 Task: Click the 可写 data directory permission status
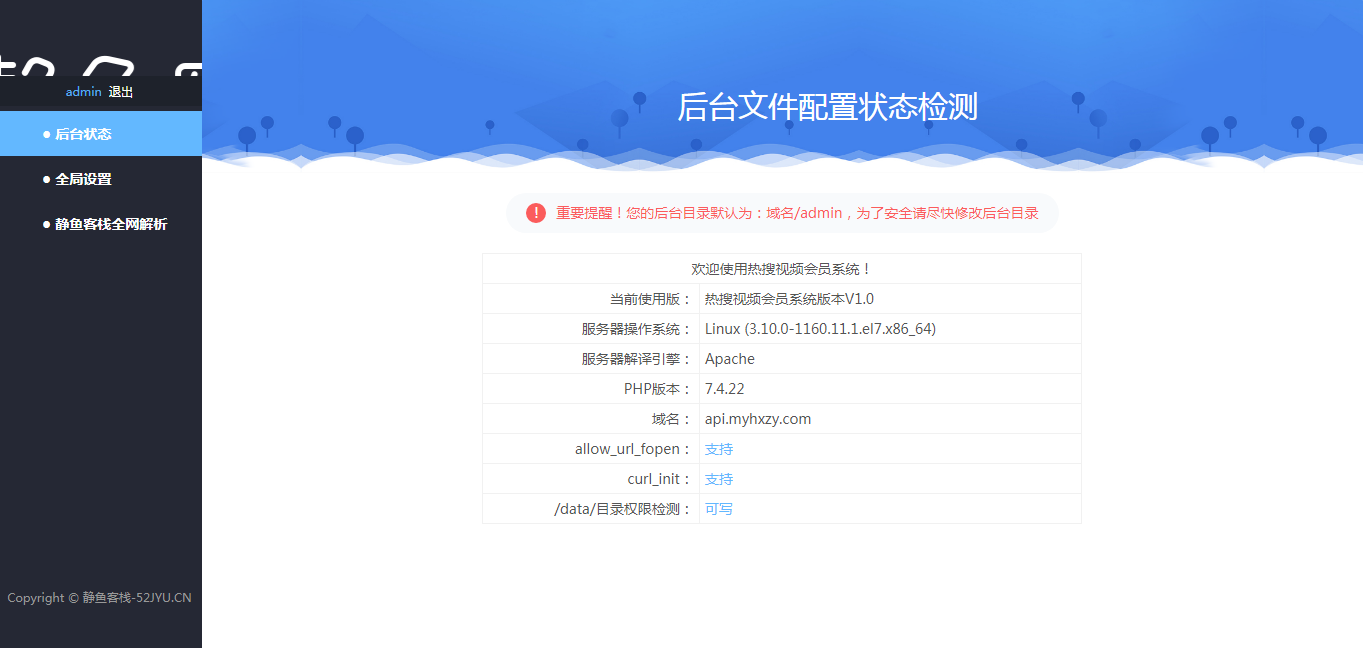click(x=718, y=509)
